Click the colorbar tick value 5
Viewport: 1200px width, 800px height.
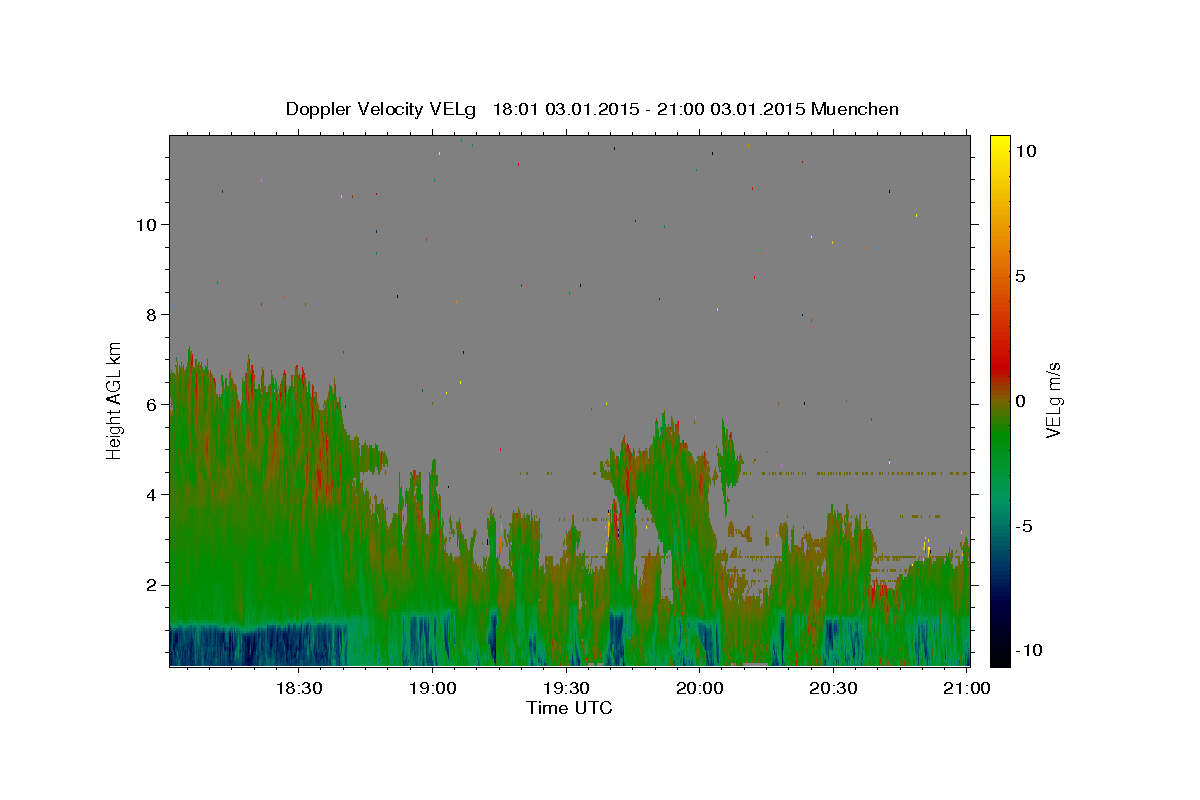[1020, 276]
